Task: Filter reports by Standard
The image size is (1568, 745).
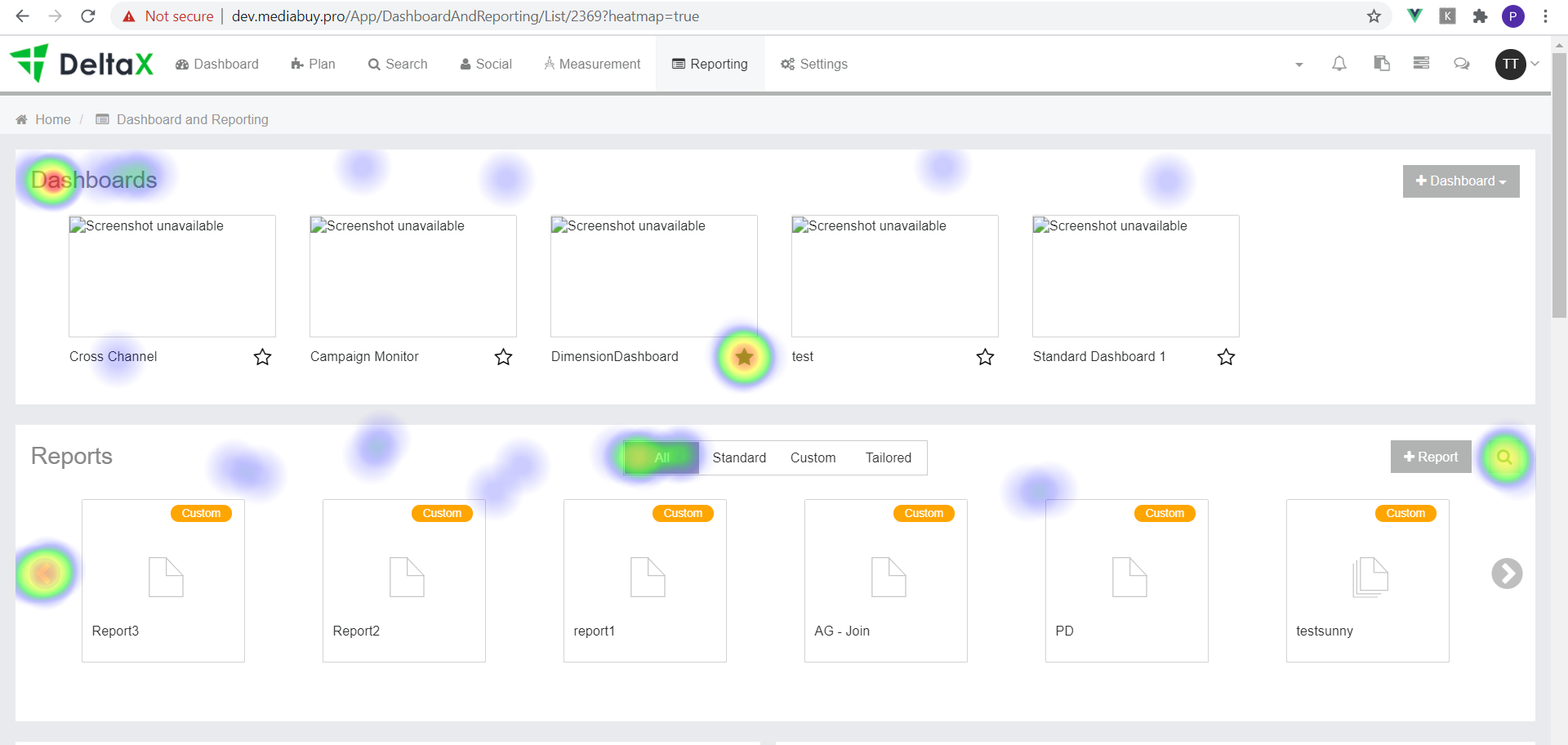Action: pos(739,457)
